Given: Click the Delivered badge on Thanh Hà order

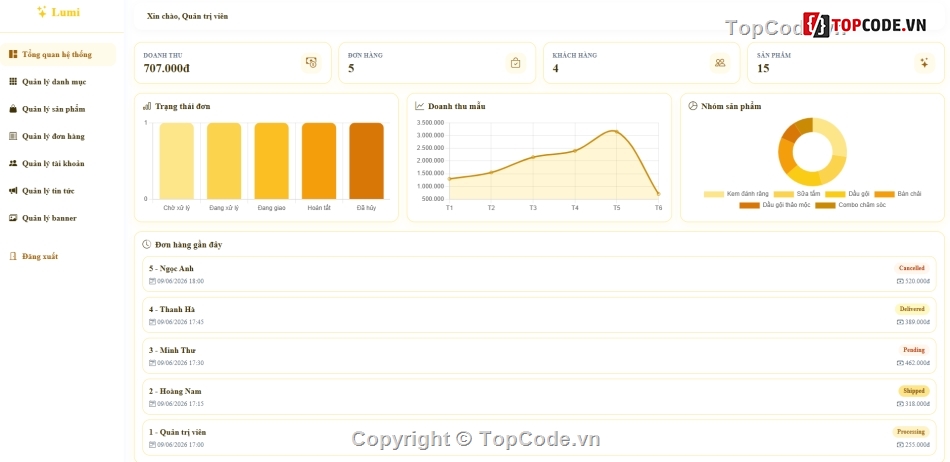Looking at the screenshot, I should 912,309.
